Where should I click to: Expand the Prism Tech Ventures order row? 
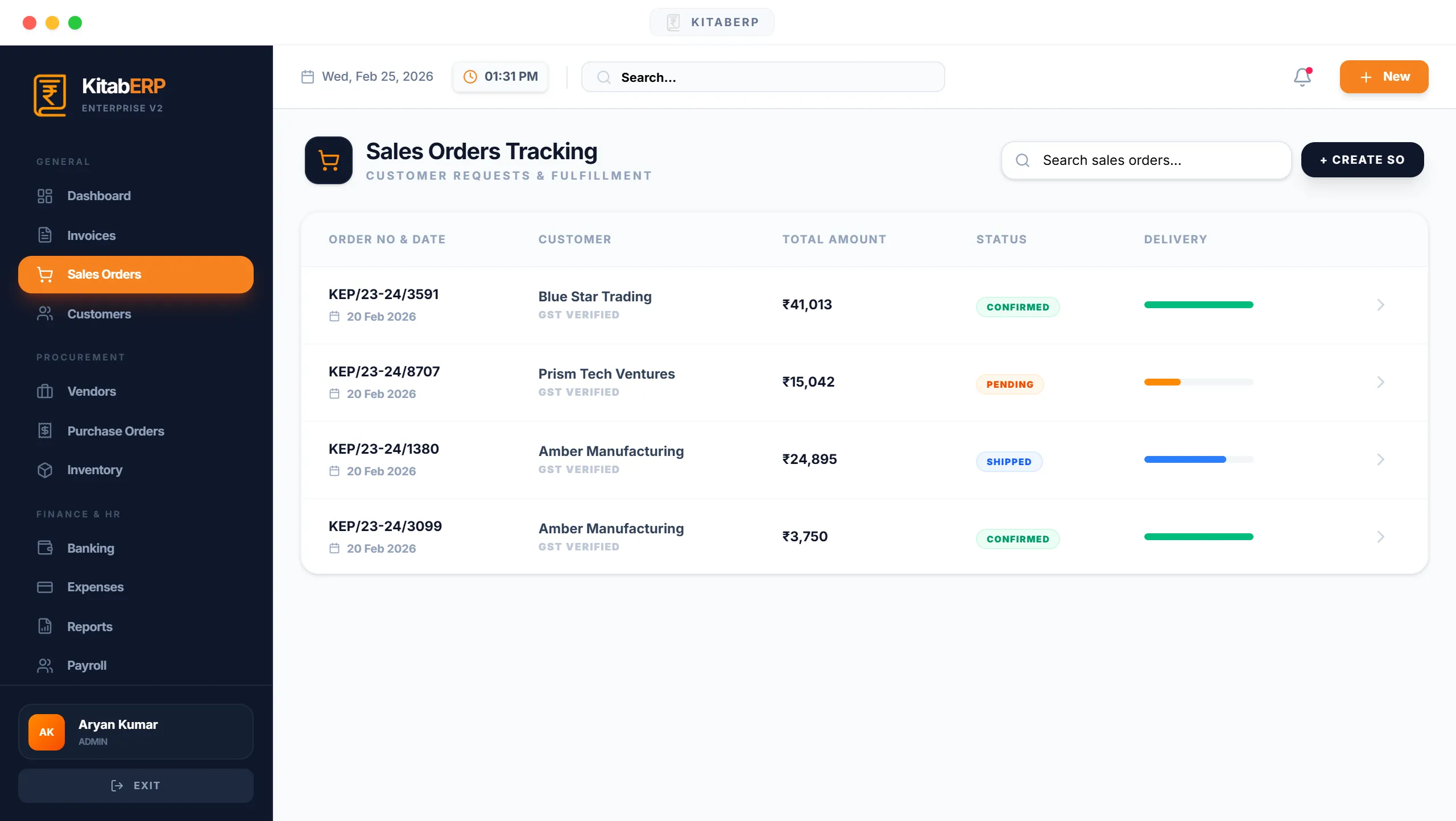(x=1381, y=382)
